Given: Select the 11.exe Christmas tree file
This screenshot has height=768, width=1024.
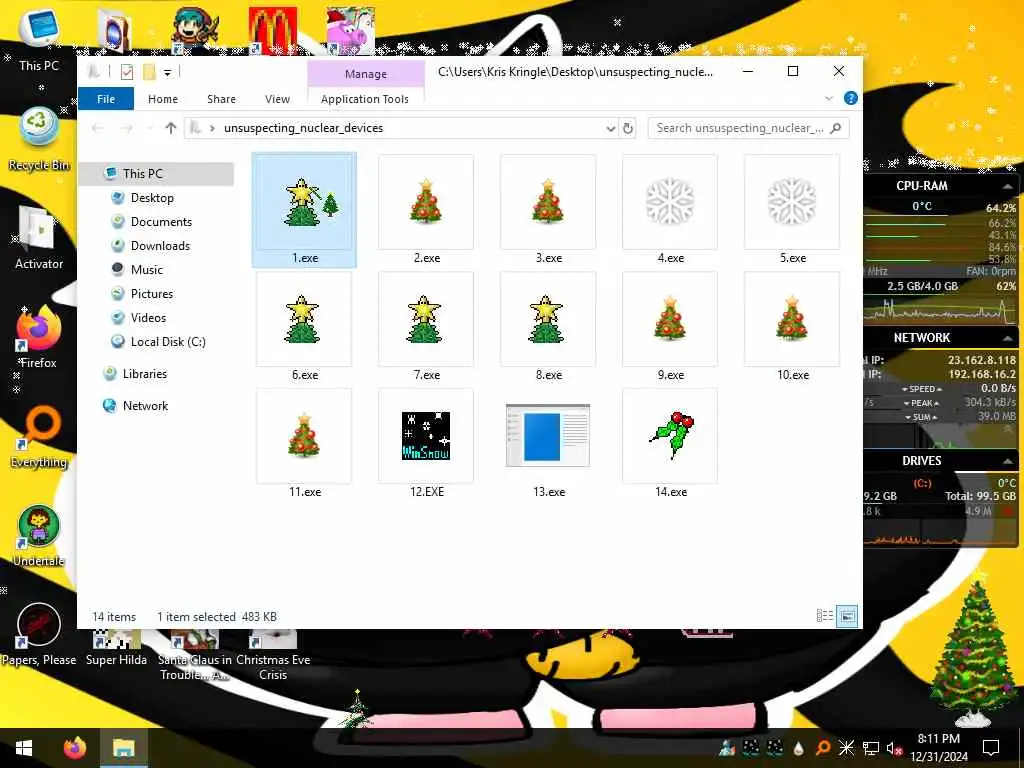Looking at the screenshot, I should pyautogui.click(x=304, y=443).
